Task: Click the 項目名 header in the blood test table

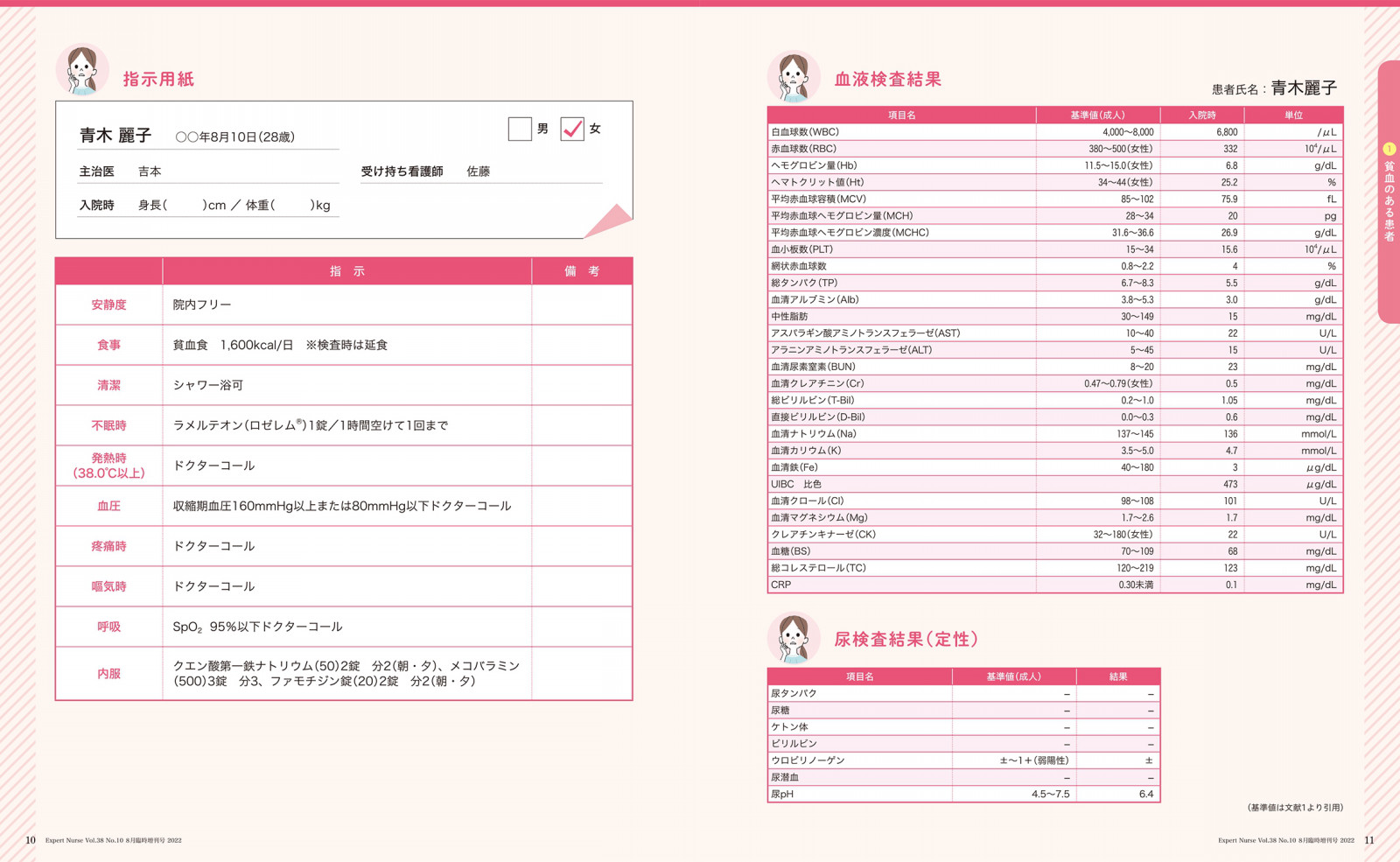Action: (x=902, y=115)
